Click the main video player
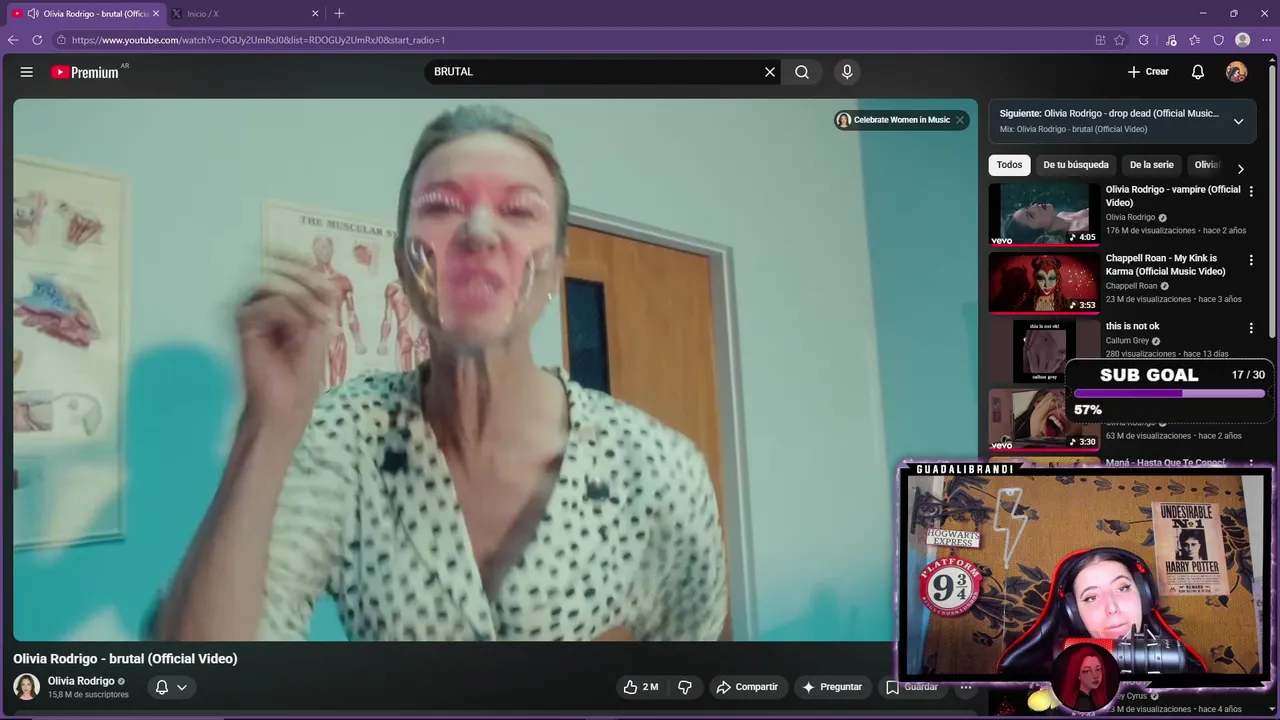The height and width of the screenshot is (720, 1280). click(x=495, y=370)
